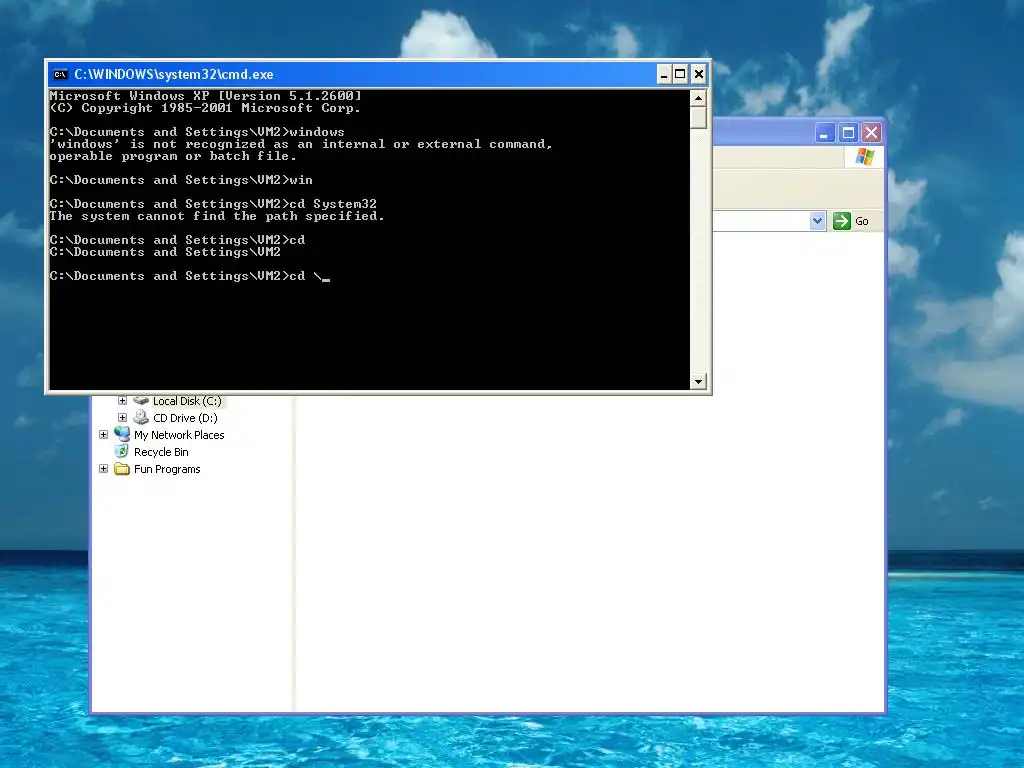Click the Windows flag logo in Explorer
This screenshot has width=1024, height=768.
865,157
